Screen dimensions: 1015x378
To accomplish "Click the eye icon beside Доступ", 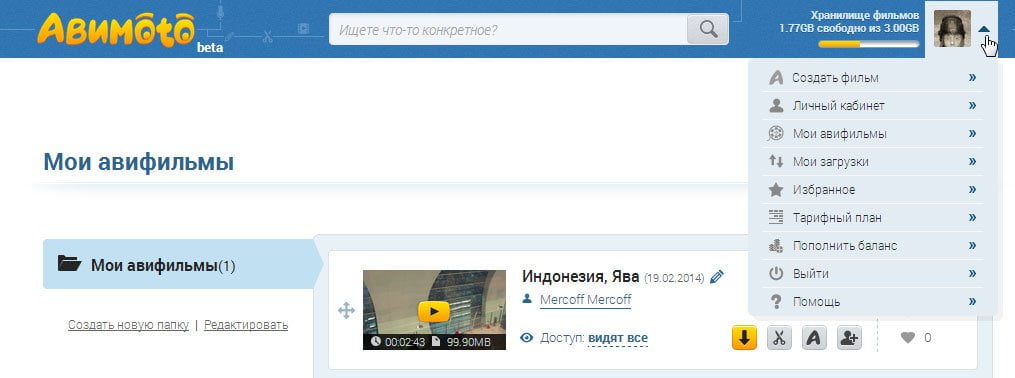I will 527,338.
